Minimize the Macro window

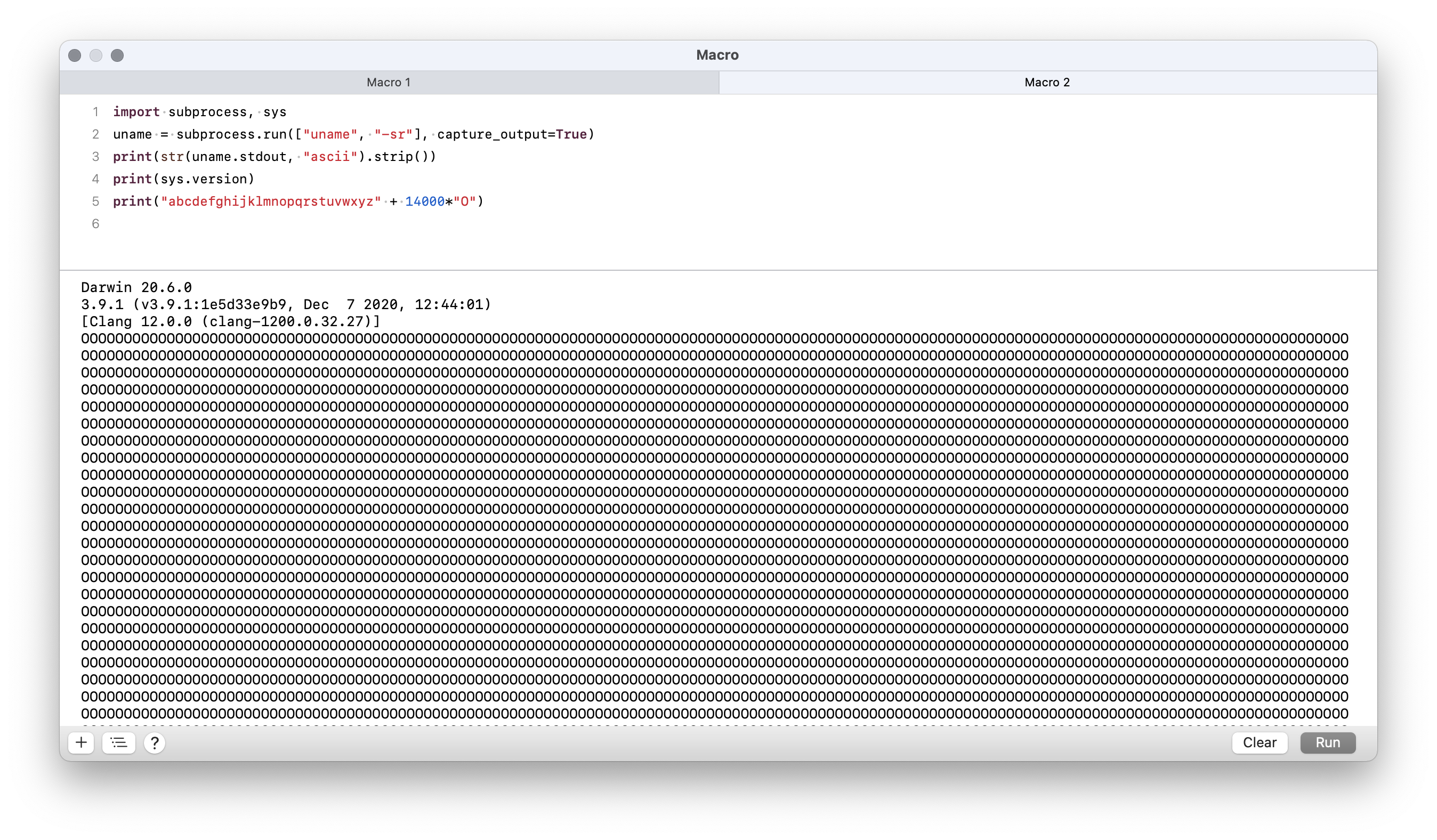pos(96,55)
